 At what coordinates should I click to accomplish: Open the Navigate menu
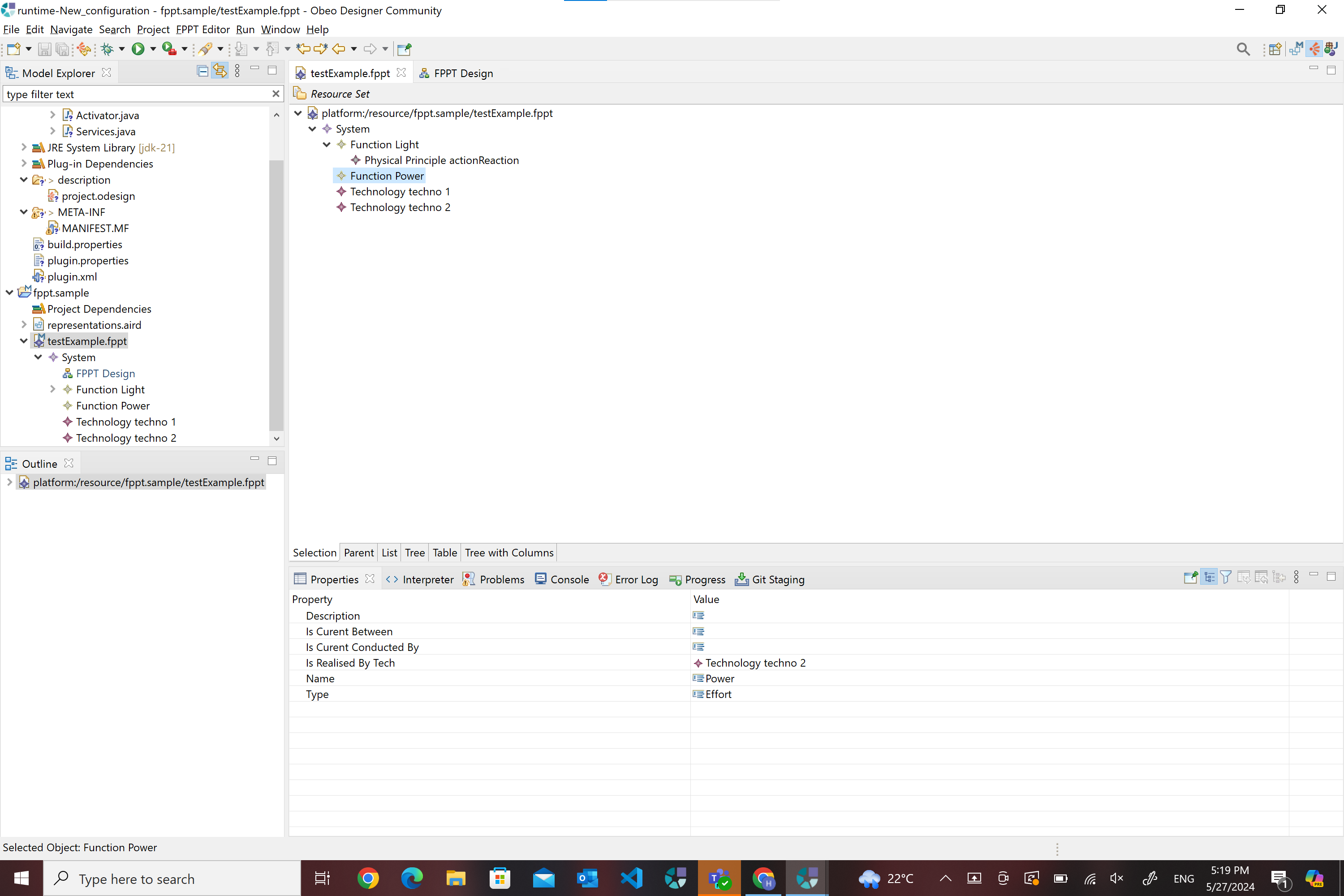point(71,29)
